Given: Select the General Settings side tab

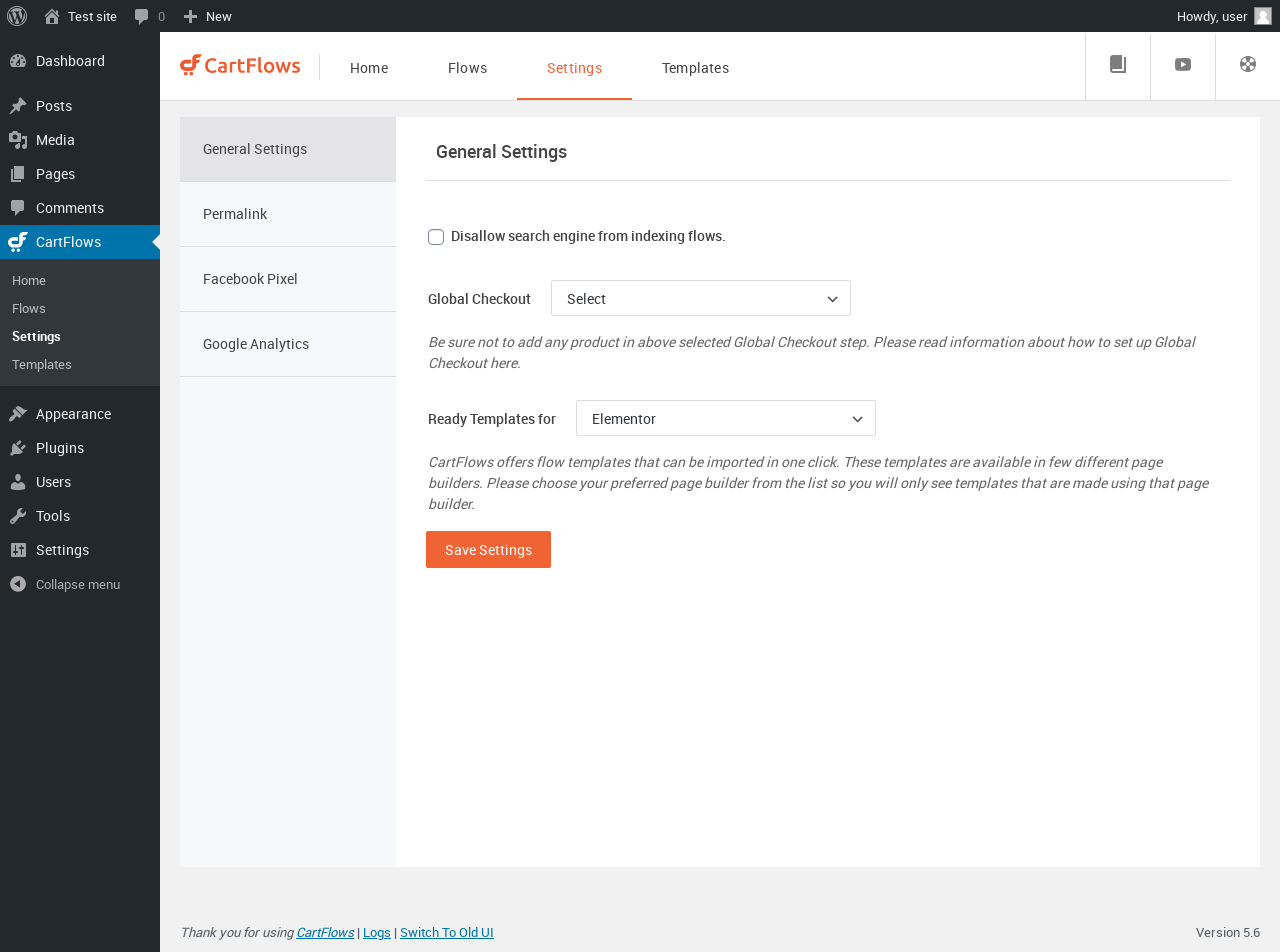Looking at the screenshot, I should pos(288,149).
